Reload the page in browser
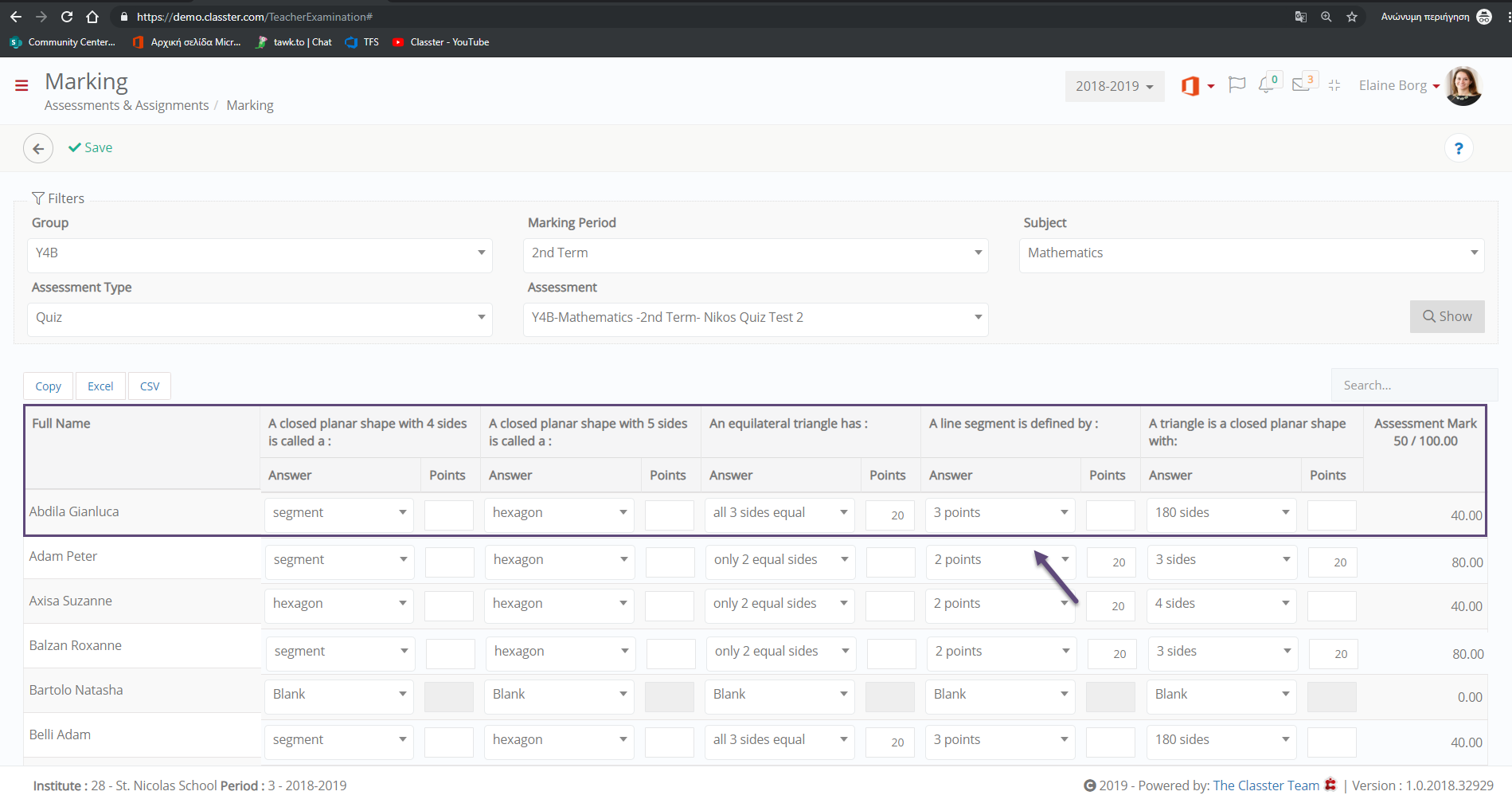 pyautogui.click(x=67, y=17)
